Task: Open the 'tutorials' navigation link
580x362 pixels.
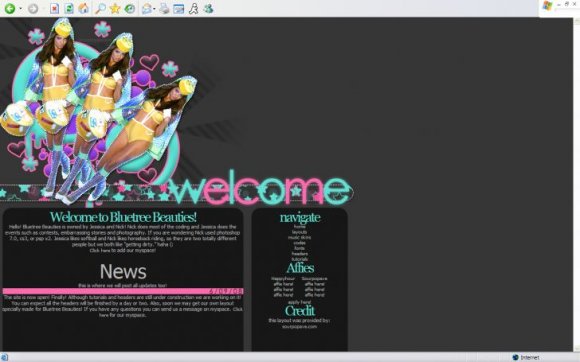Action: point(300,259)
